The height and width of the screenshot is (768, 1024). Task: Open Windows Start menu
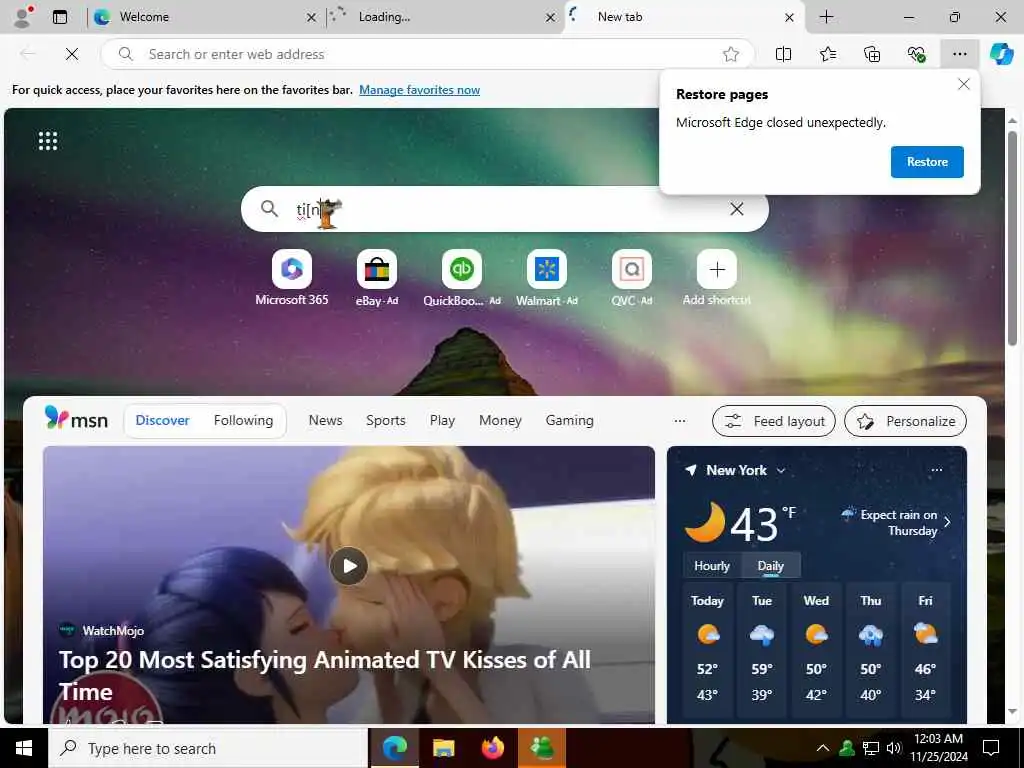(24, 748)
